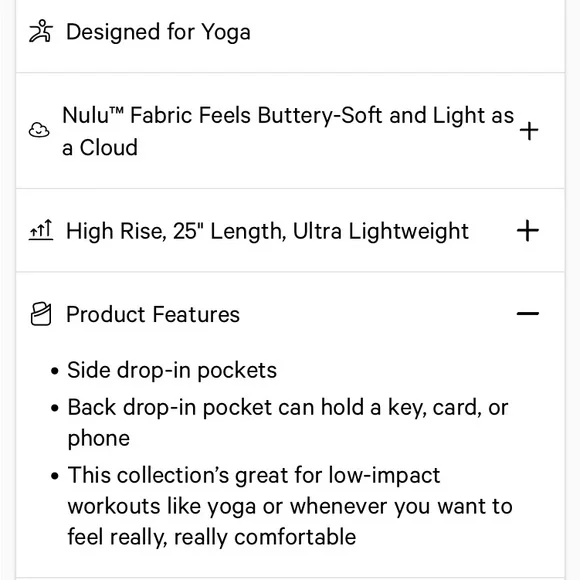The image size is (580, 580).
Task: Expand High Rise section with plus icon
Action: [x=528, y=231]
